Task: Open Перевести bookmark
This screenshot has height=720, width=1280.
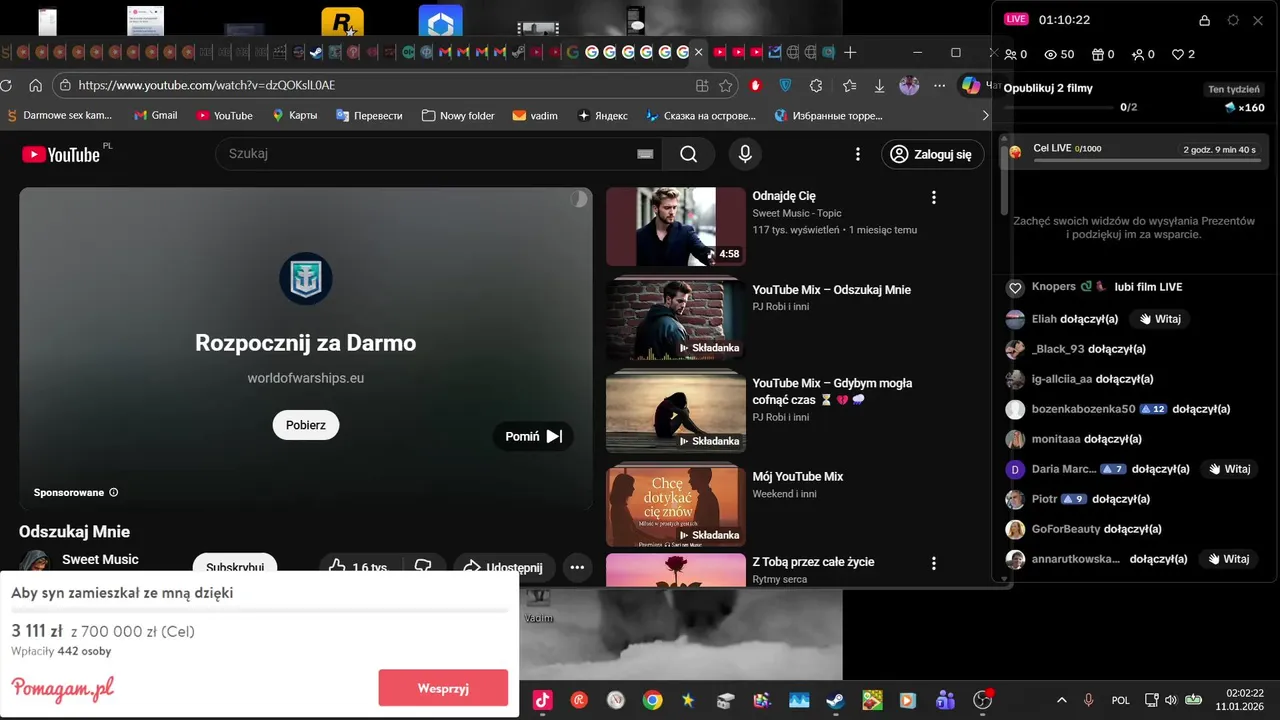Action: [371, 116]
